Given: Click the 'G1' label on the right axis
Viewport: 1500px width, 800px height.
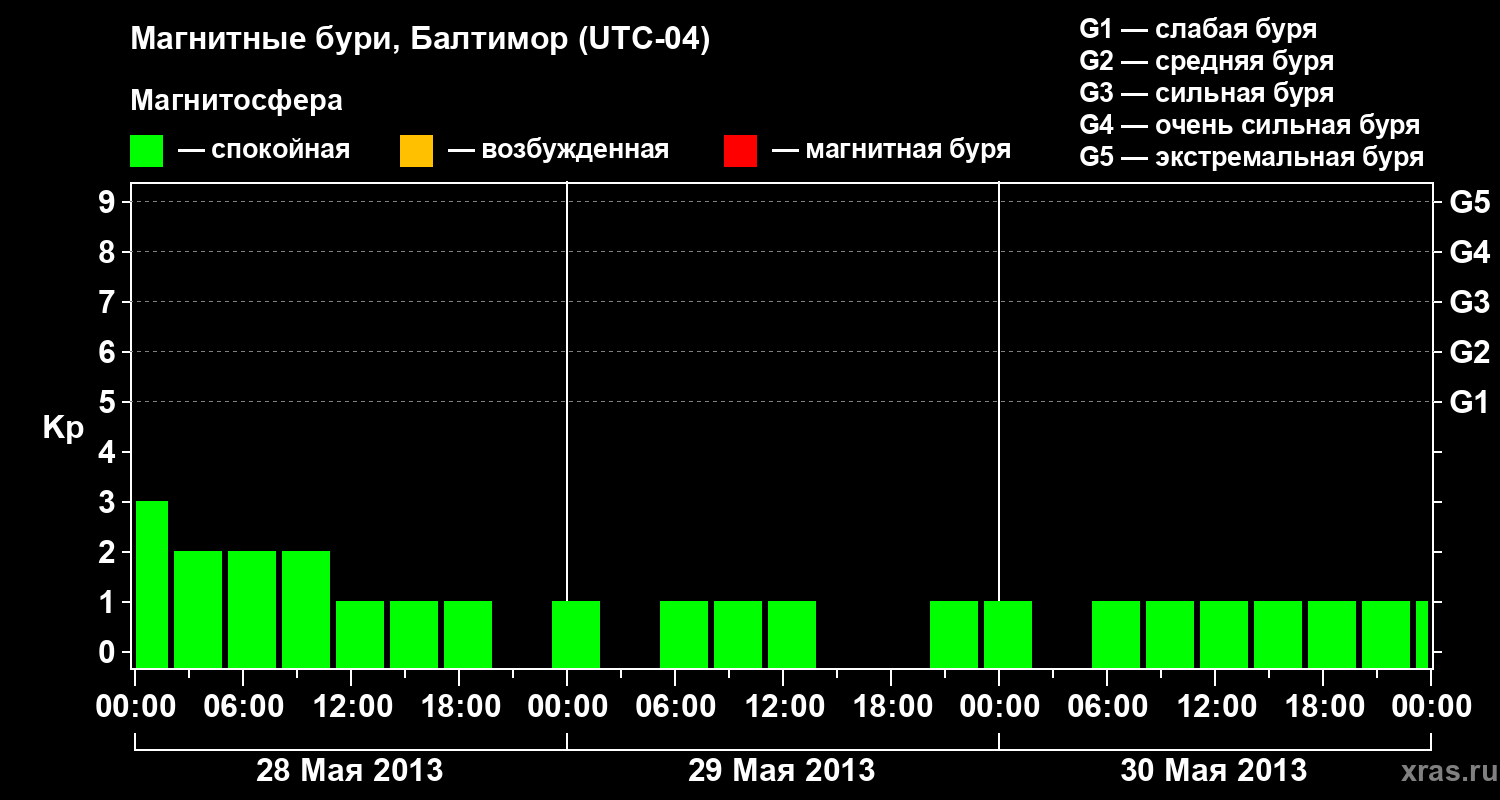Looking at the screenshot, I should tap(1469, 402).
